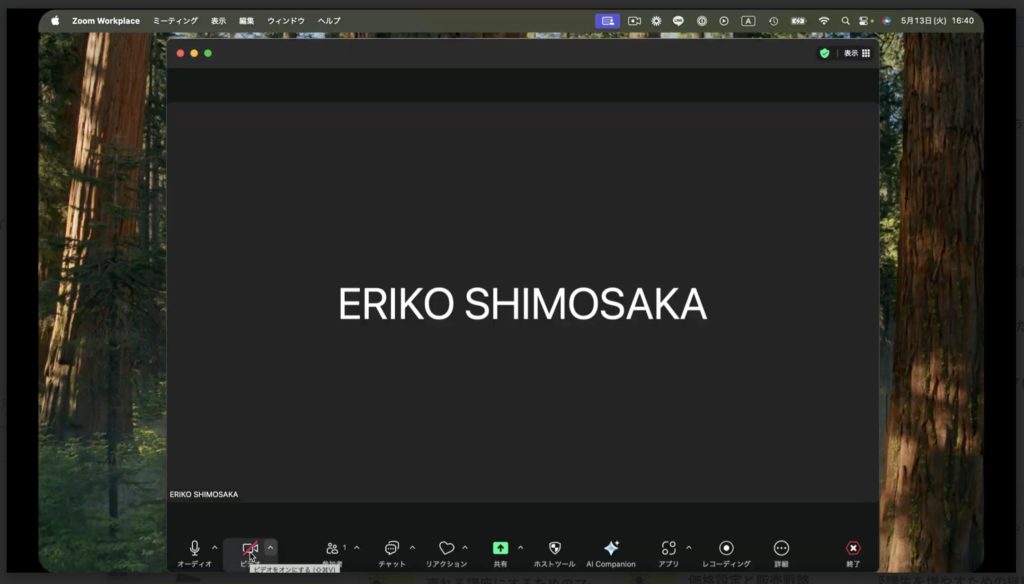Mute the microphone audio

pos(197,548)
